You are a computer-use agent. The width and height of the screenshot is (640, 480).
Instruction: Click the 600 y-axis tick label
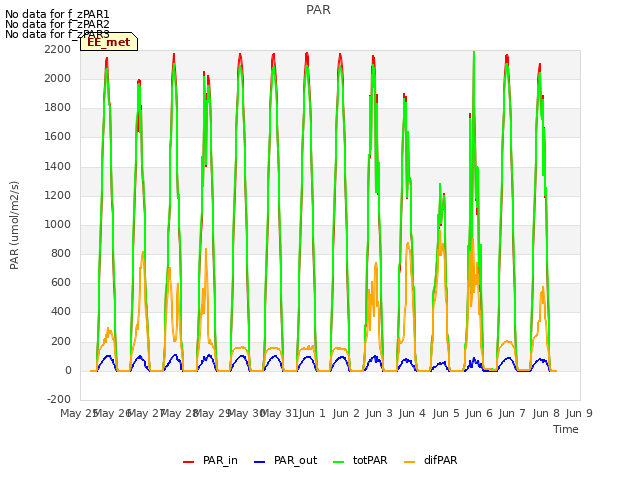(61, 282)
